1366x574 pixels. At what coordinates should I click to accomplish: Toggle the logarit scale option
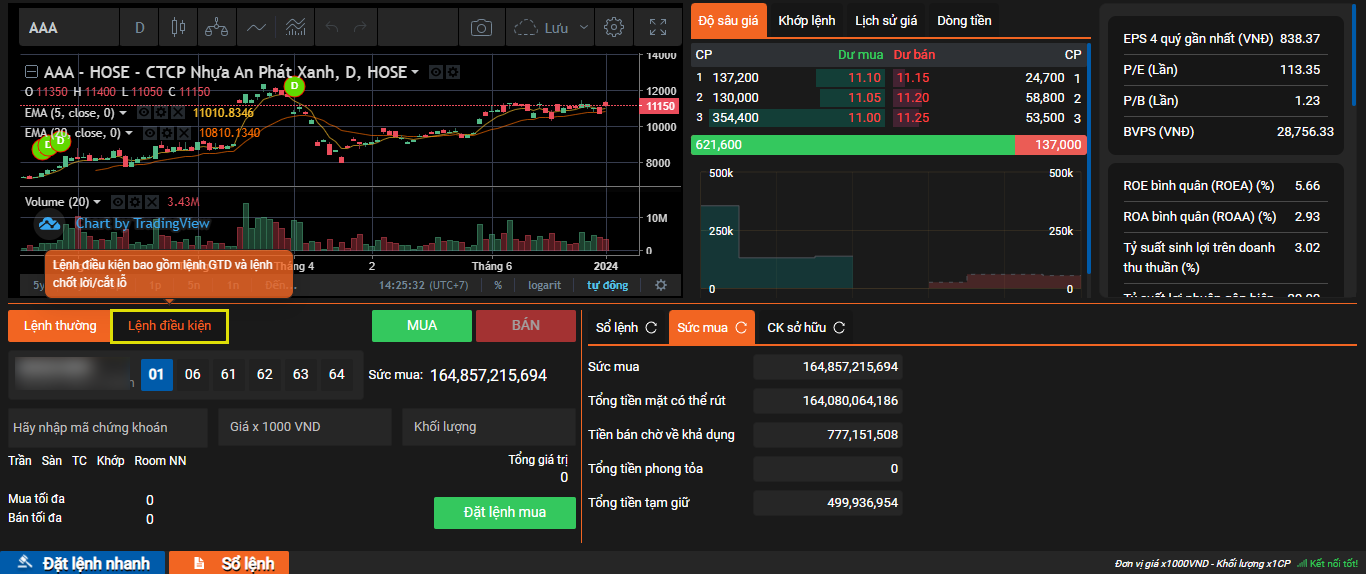coord(545,285)
